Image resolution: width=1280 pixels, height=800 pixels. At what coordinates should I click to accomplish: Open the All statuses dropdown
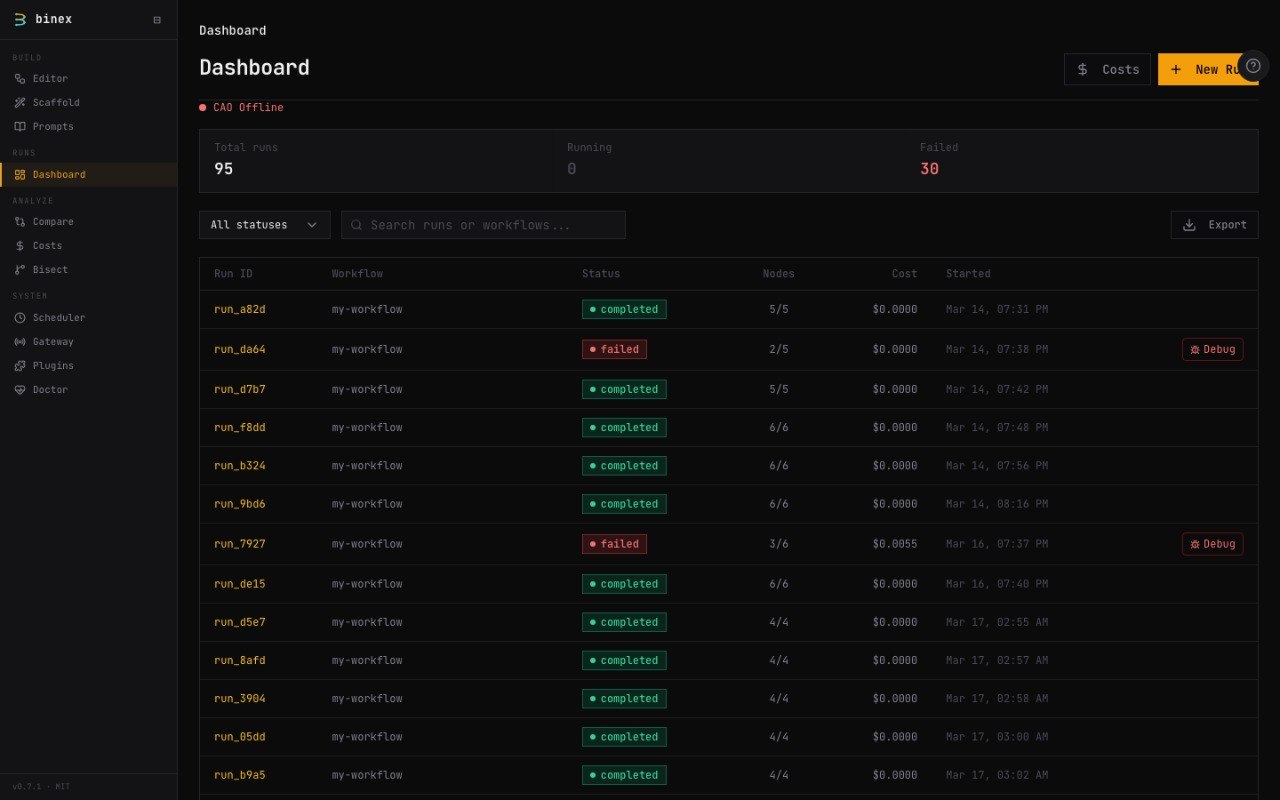point(265,225)
